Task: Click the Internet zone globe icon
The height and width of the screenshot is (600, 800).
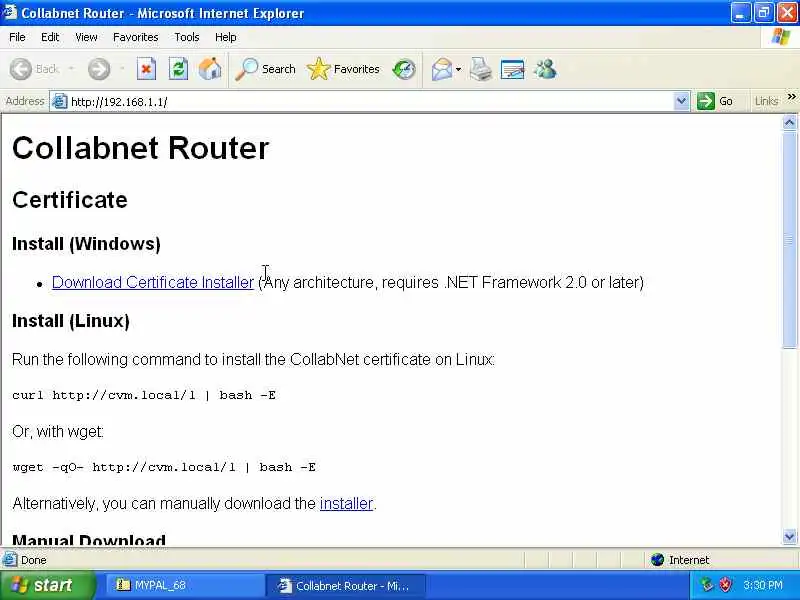Action: [x=657, y=560]
